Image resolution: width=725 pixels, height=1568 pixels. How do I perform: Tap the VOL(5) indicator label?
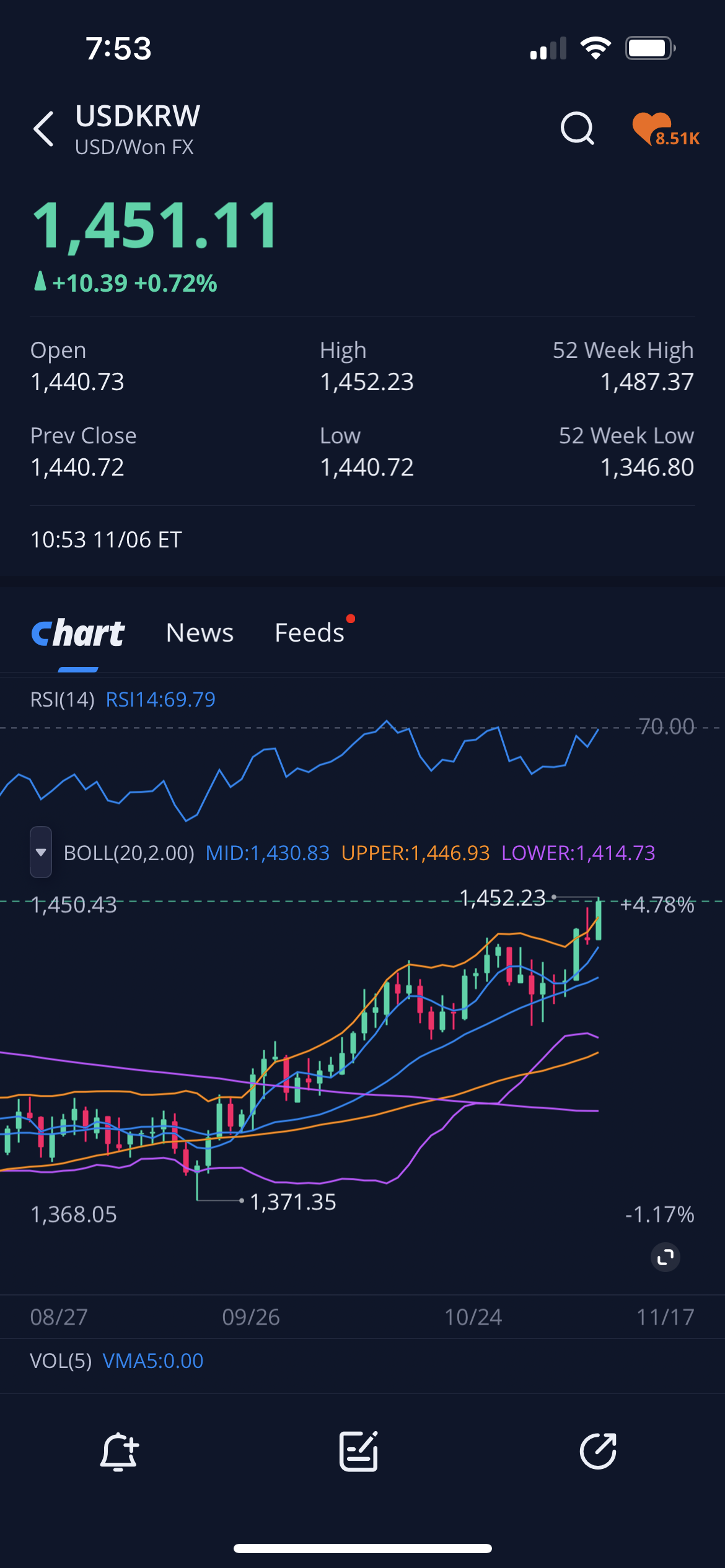coord(61,1361)
